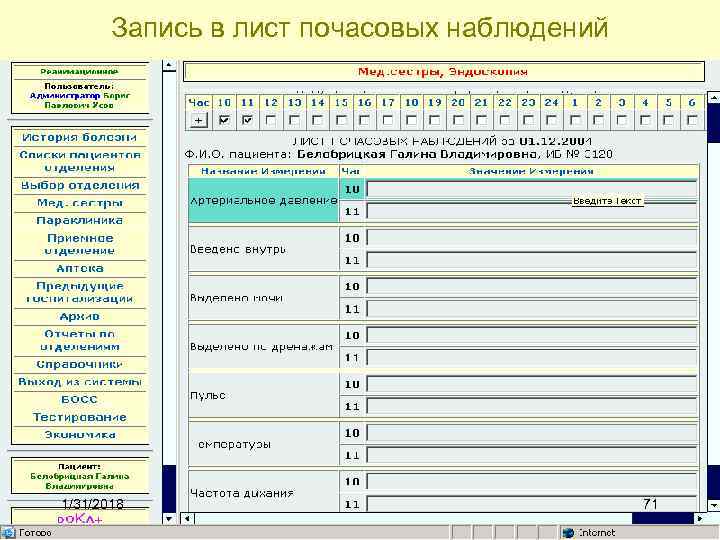
Task: Open Списки пациентов отделения
Action: pyautogui.click(x=80, y=161)
